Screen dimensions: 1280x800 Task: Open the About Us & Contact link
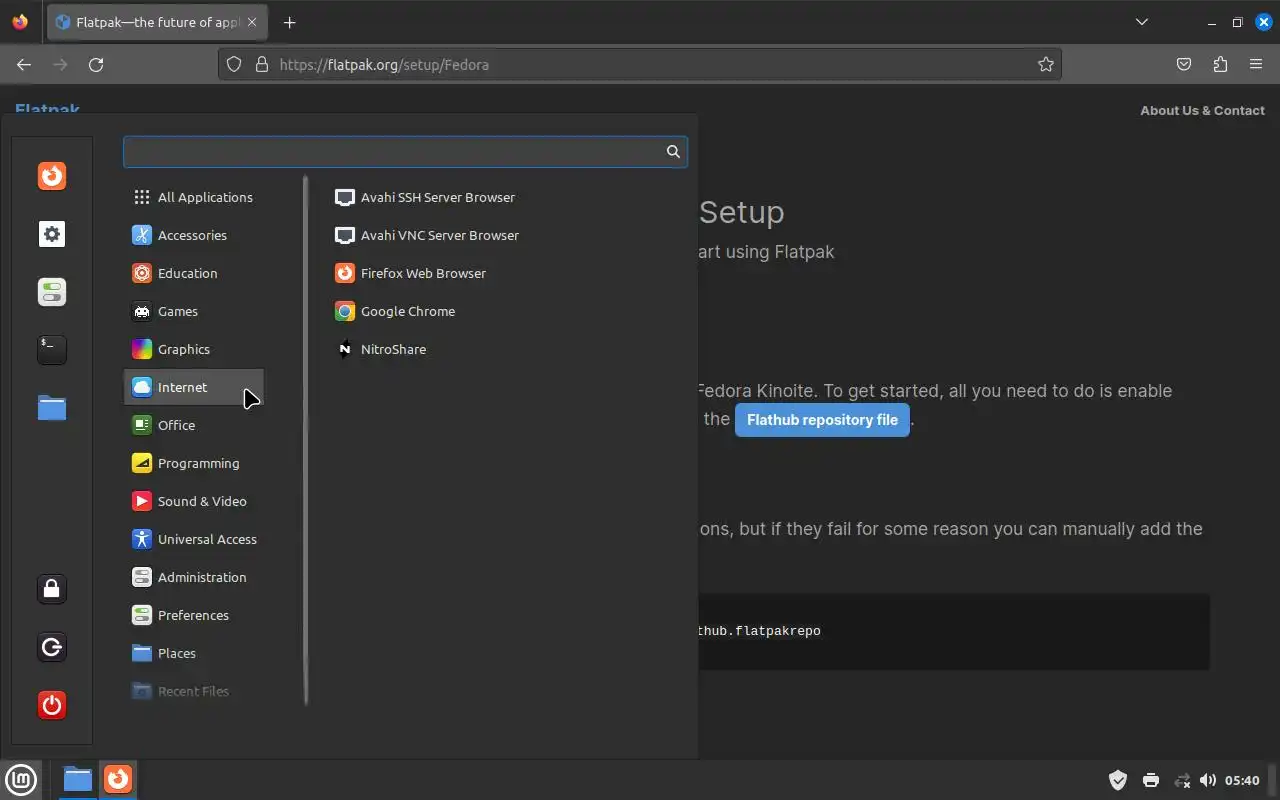1202,110
